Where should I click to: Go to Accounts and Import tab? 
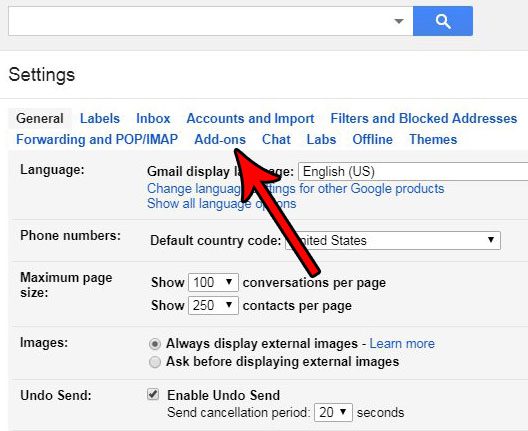click(x=250, y=119)
